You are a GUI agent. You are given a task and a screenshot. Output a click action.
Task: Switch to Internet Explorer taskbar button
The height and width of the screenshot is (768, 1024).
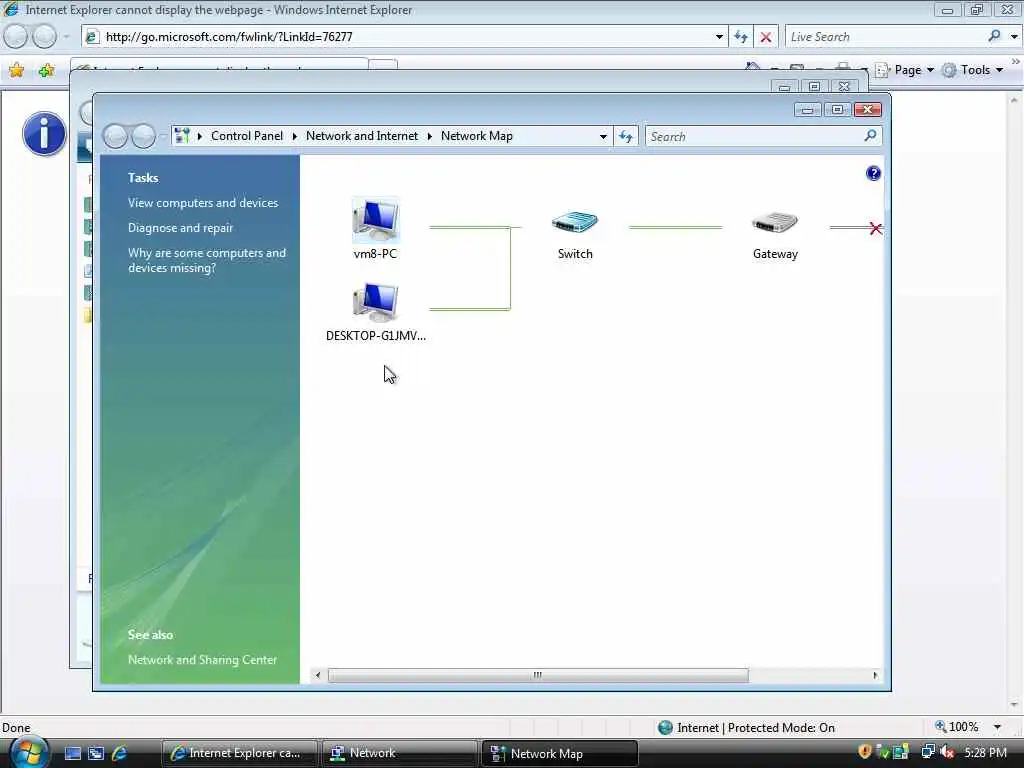point(239,753)
